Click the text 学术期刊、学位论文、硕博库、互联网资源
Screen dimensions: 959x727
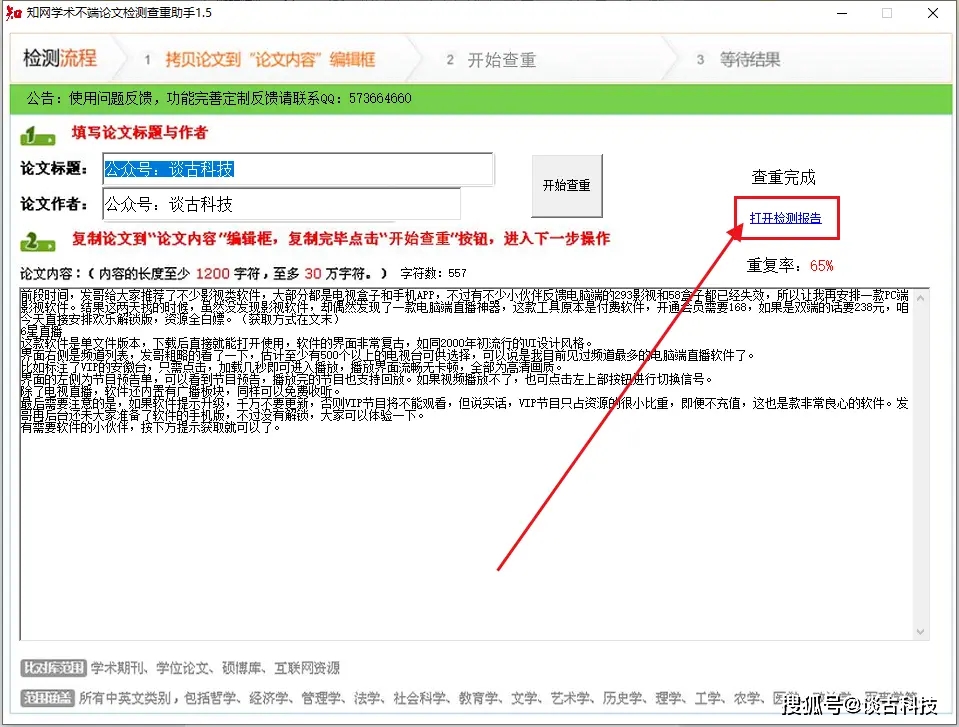point(215,668)
